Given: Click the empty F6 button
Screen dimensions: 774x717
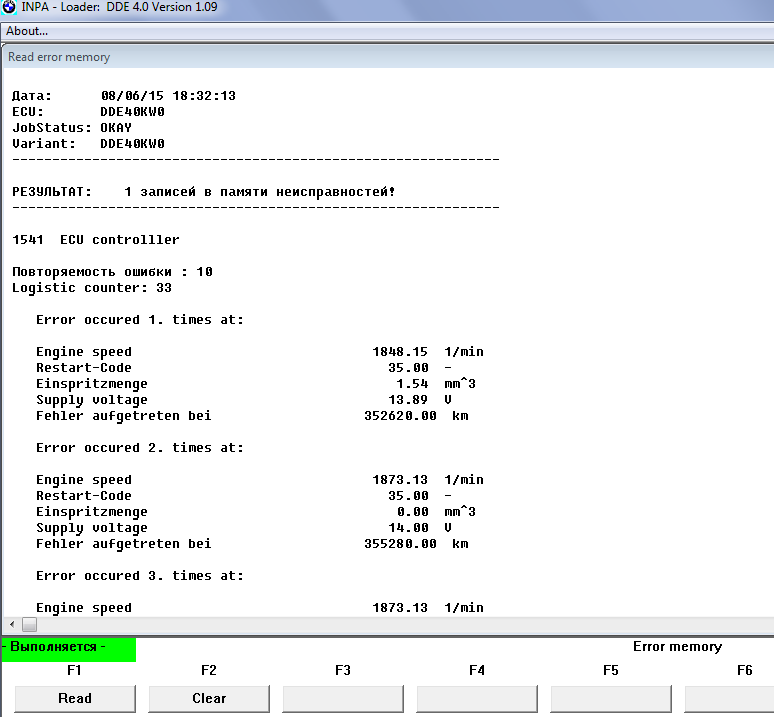Looking at the screenshot, I should click(729, 698).
